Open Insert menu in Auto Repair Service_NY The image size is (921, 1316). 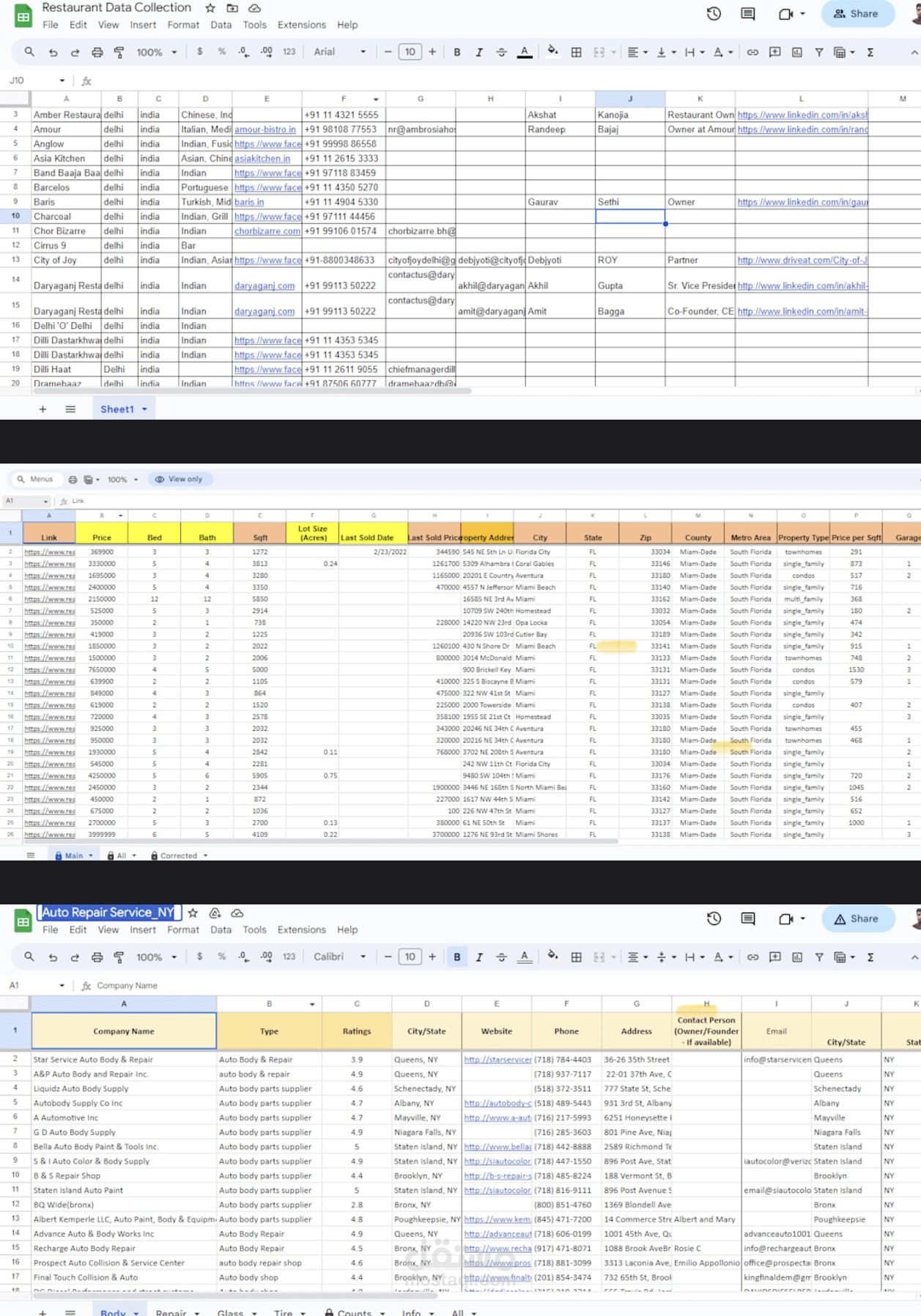[143, 930]
